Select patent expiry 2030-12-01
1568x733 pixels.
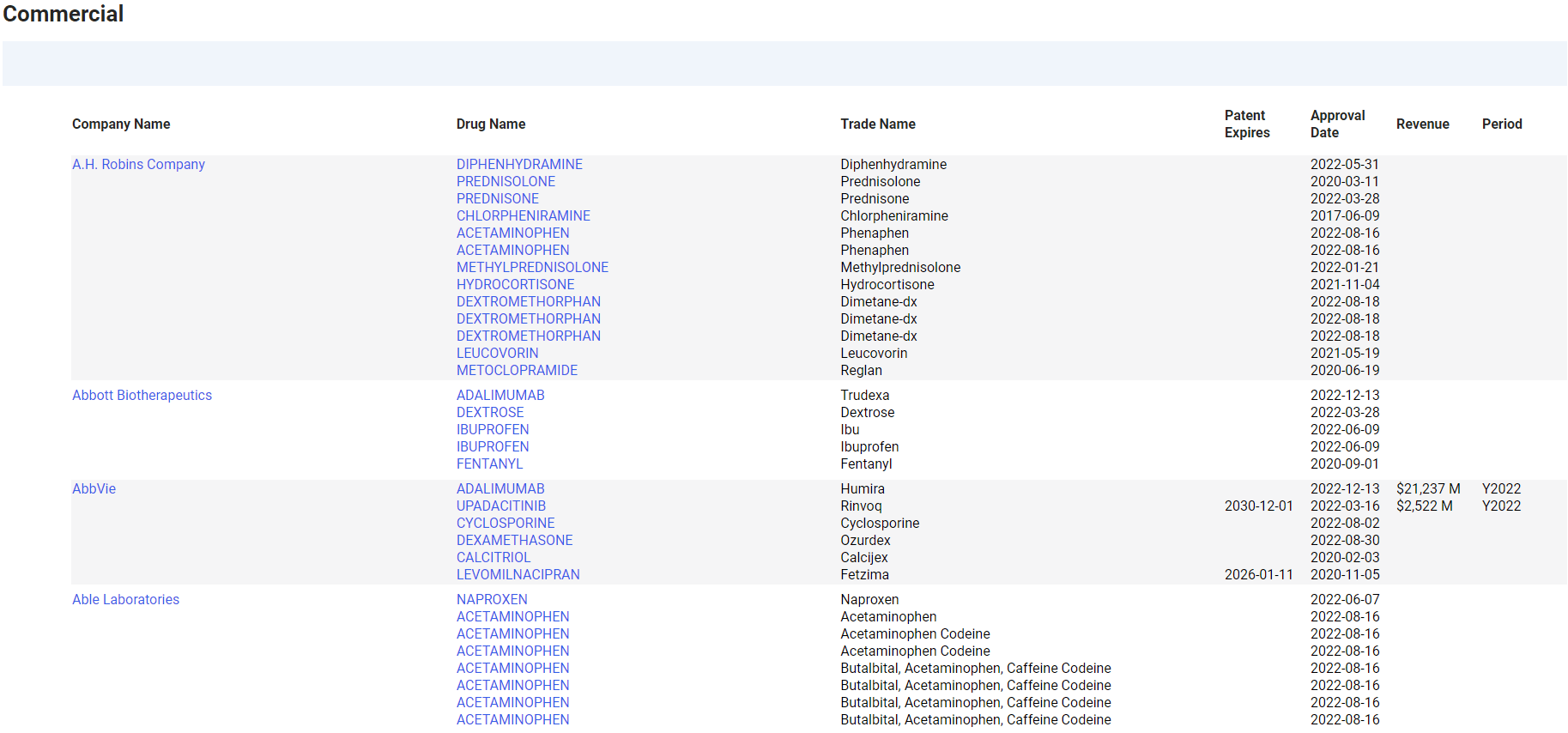(x=1258, y=506)
